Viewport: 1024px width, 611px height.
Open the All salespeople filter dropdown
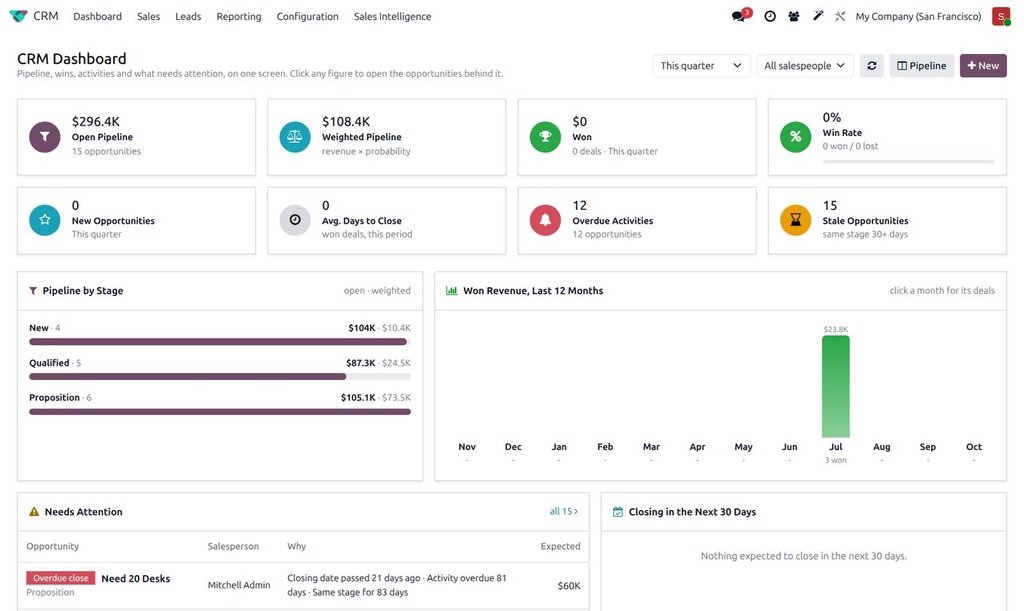pos(805,65)
